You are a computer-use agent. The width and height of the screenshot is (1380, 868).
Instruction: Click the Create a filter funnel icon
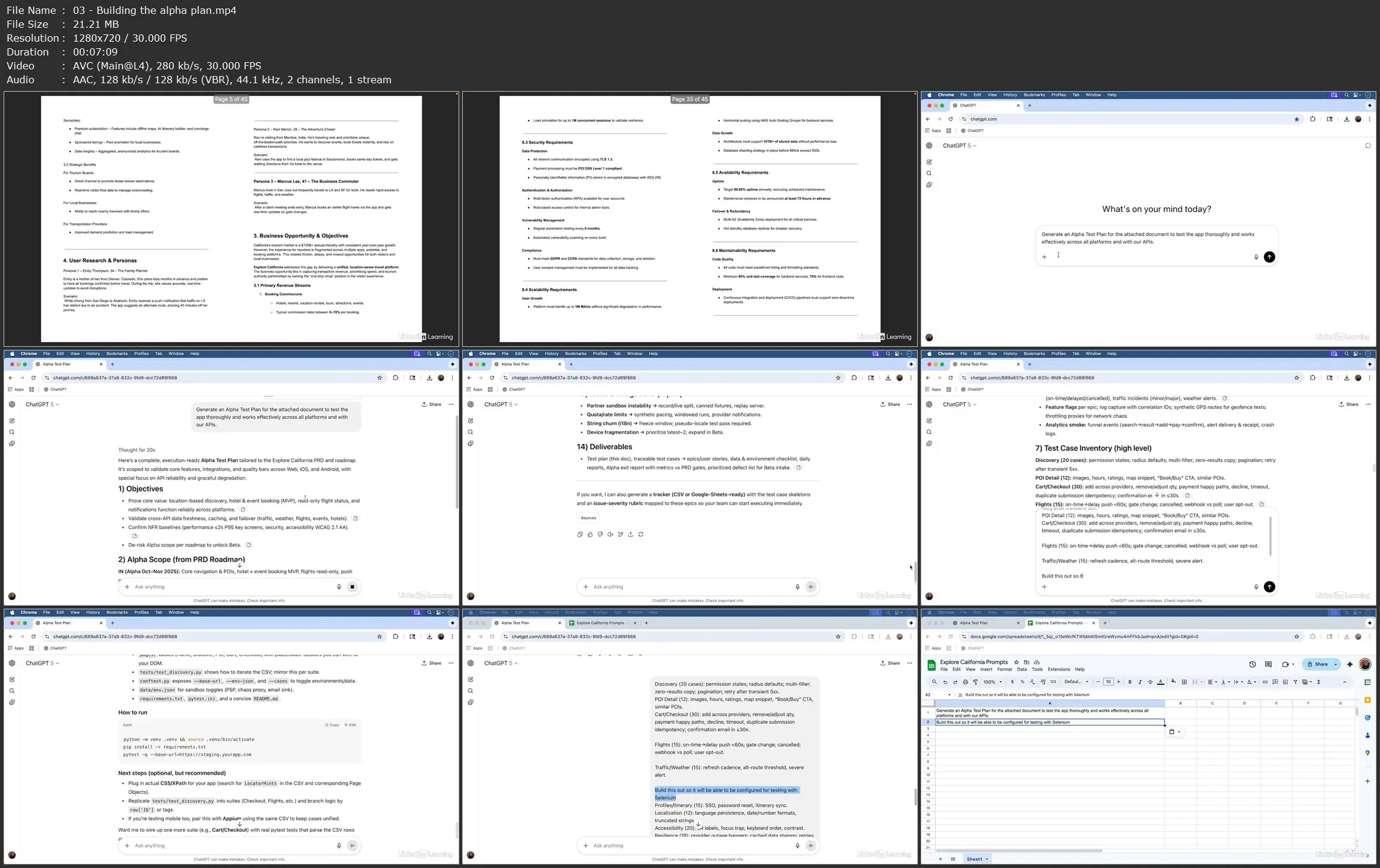point(1295,682)
